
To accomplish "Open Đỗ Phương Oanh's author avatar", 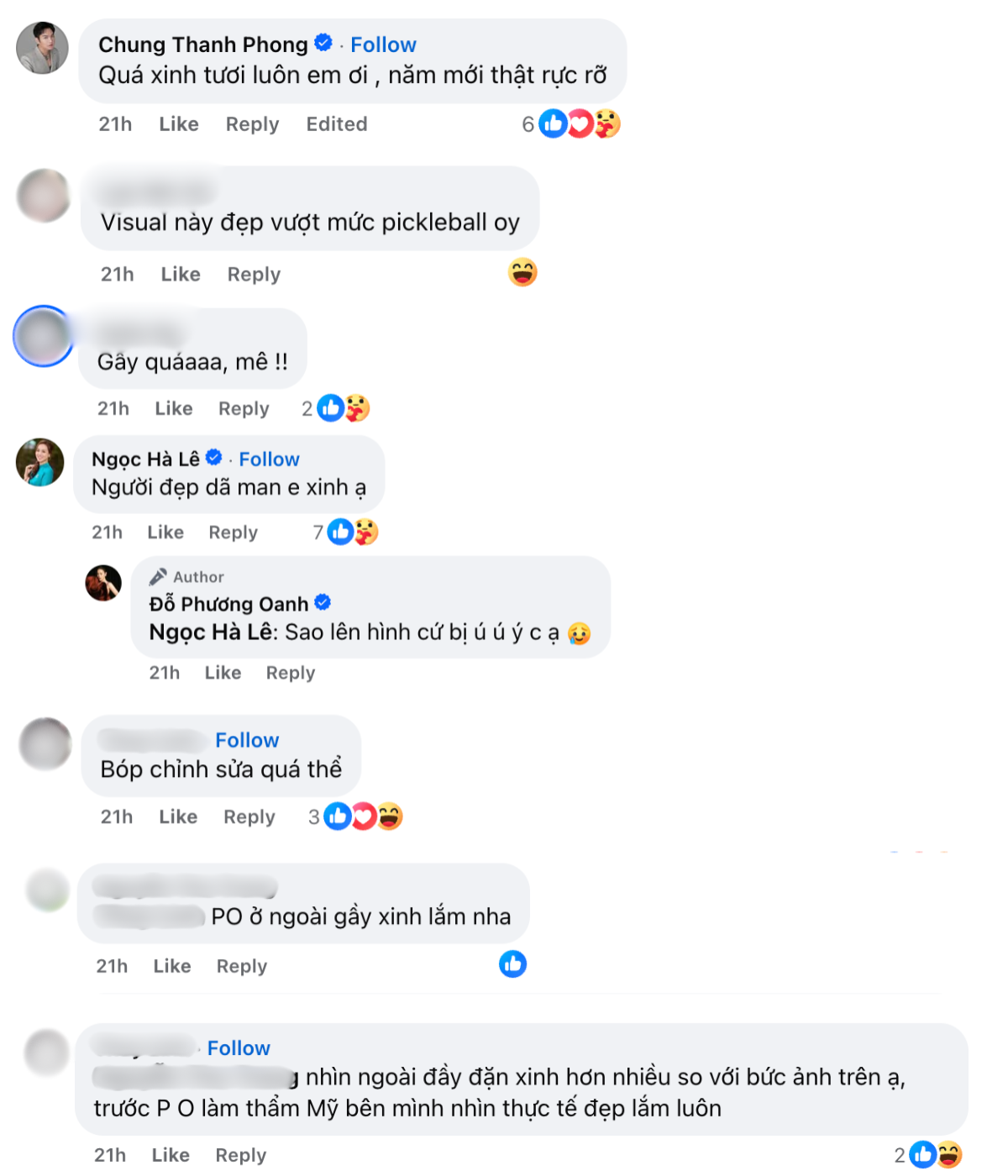I will tap(103, 583).
